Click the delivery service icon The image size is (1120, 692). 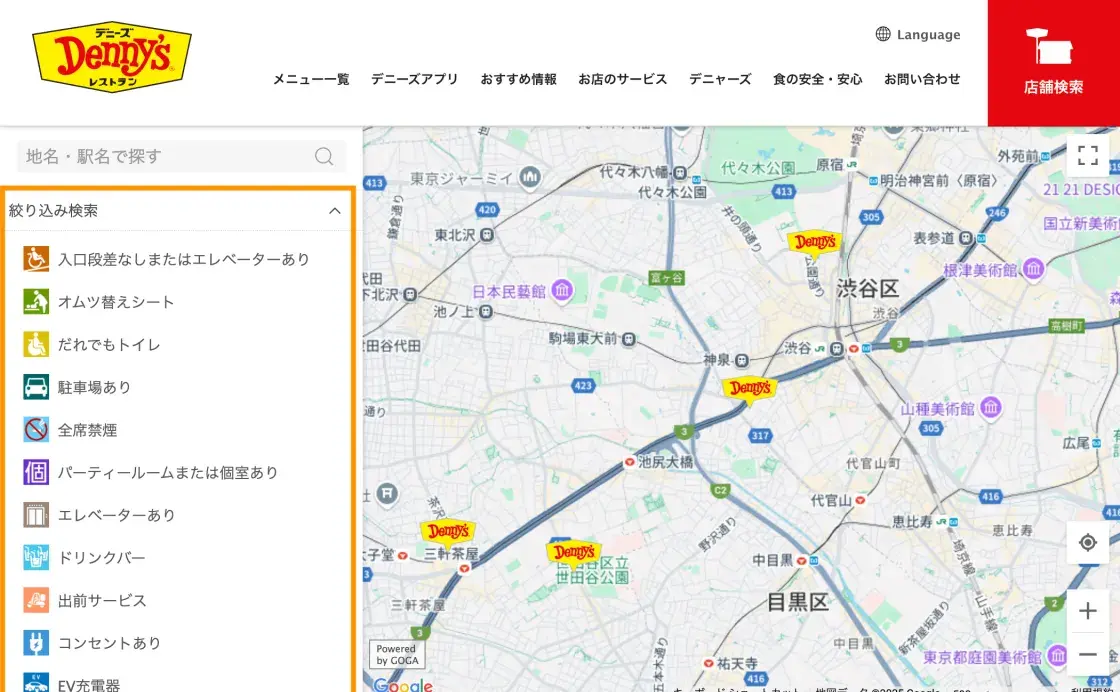tap(36, 601)
